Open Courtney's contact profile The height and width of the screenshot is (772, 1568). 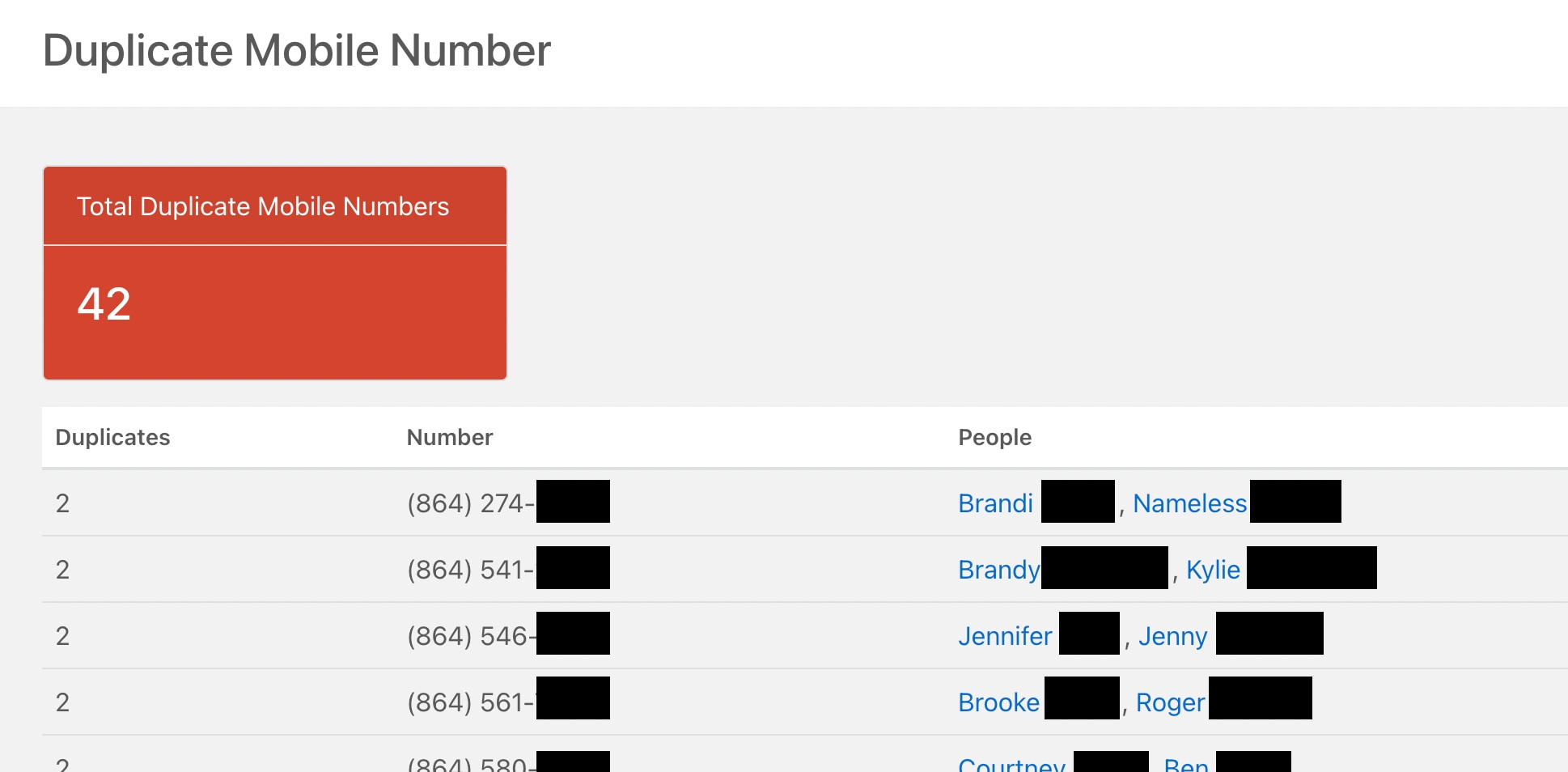(x=1011, y=763)
